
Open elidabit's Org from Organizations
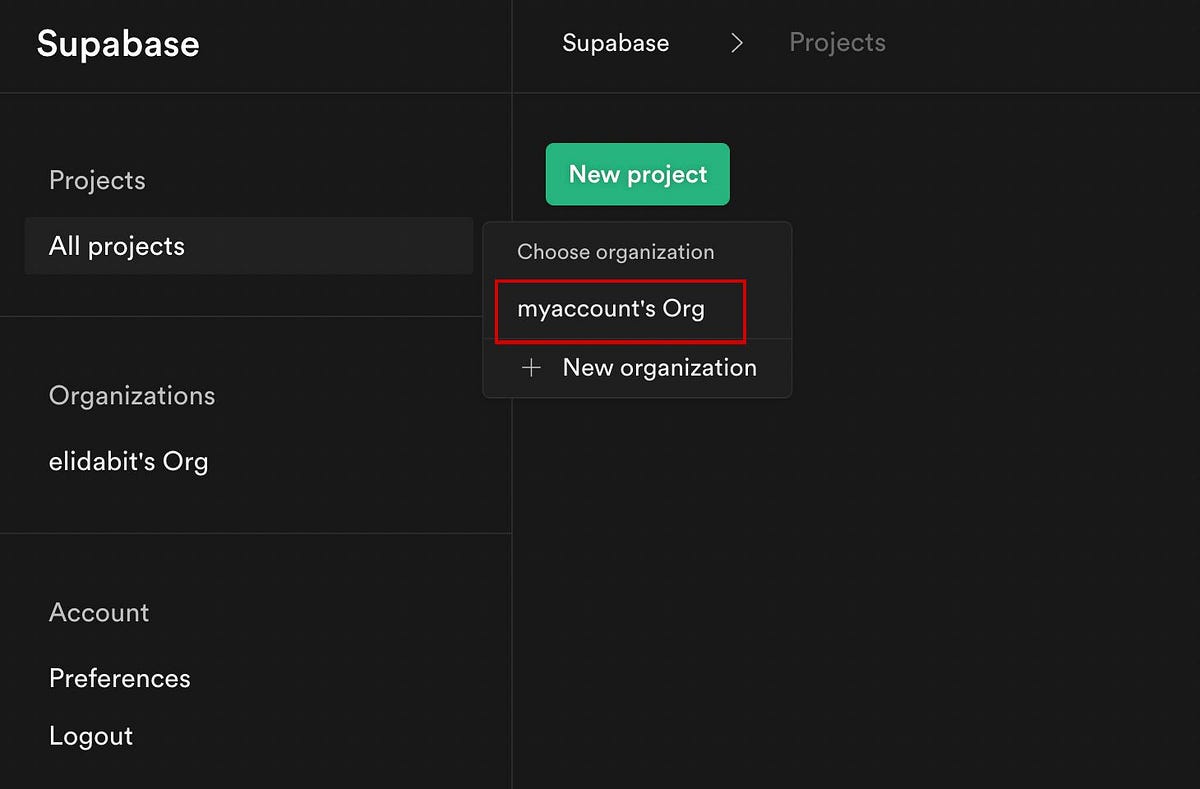tap(129, 462)
